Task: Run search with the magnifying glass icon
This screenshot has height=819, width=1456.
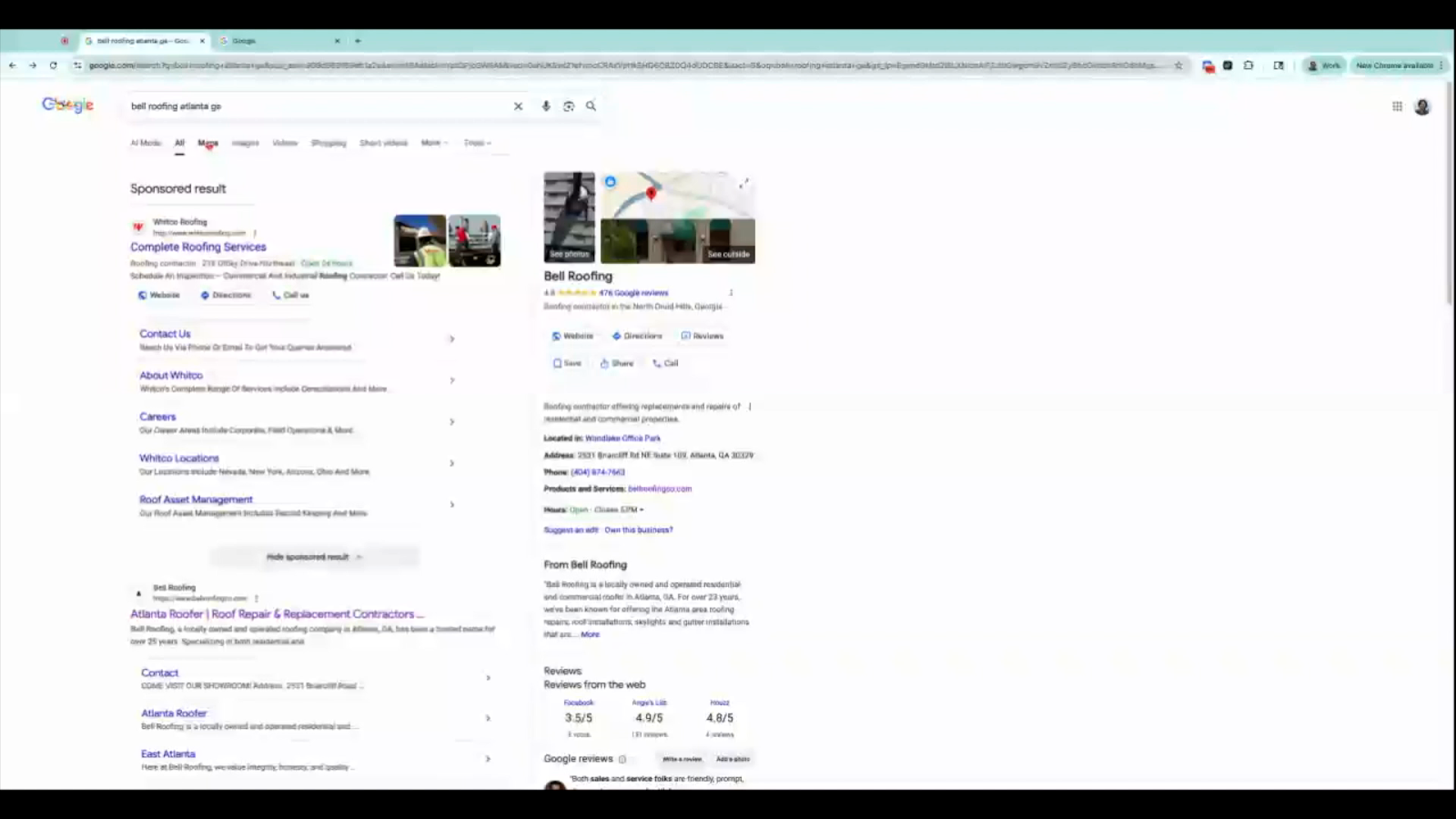Action: click(x=591, y=106)
